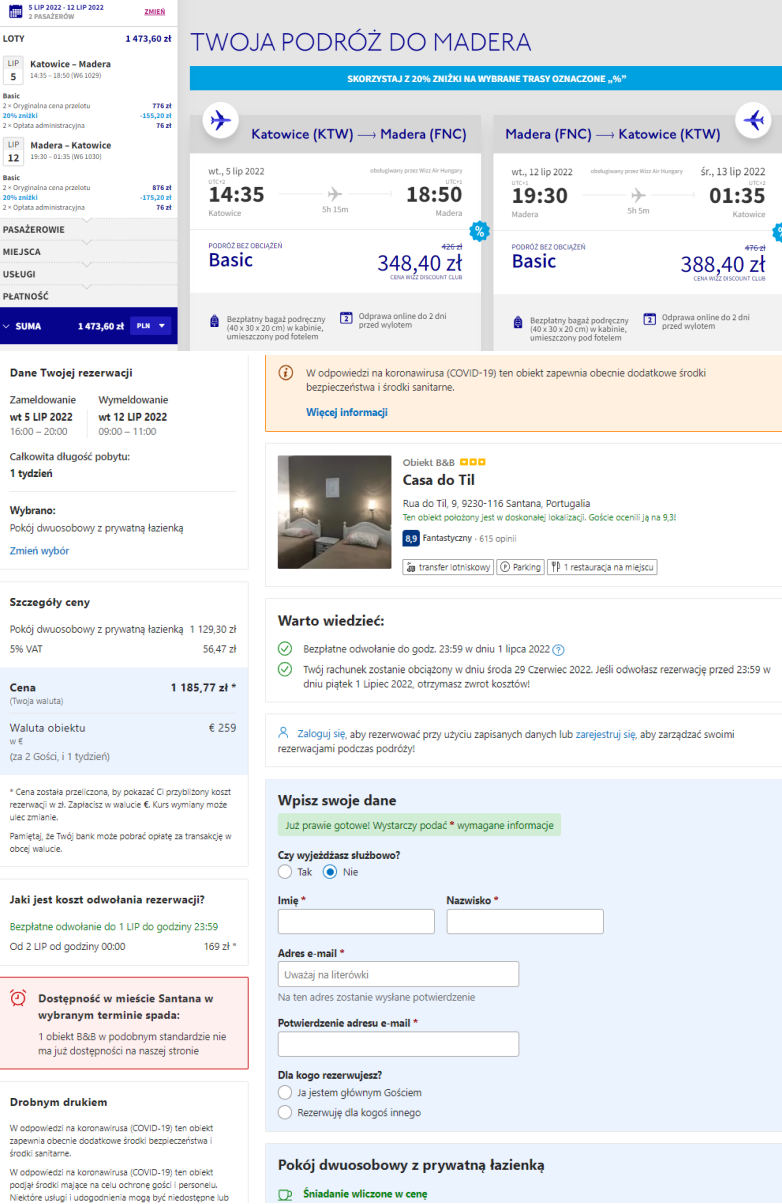Click the transfer lotniskowy amenity tag
Screen dimensions: 782x1204
(448, 567)
